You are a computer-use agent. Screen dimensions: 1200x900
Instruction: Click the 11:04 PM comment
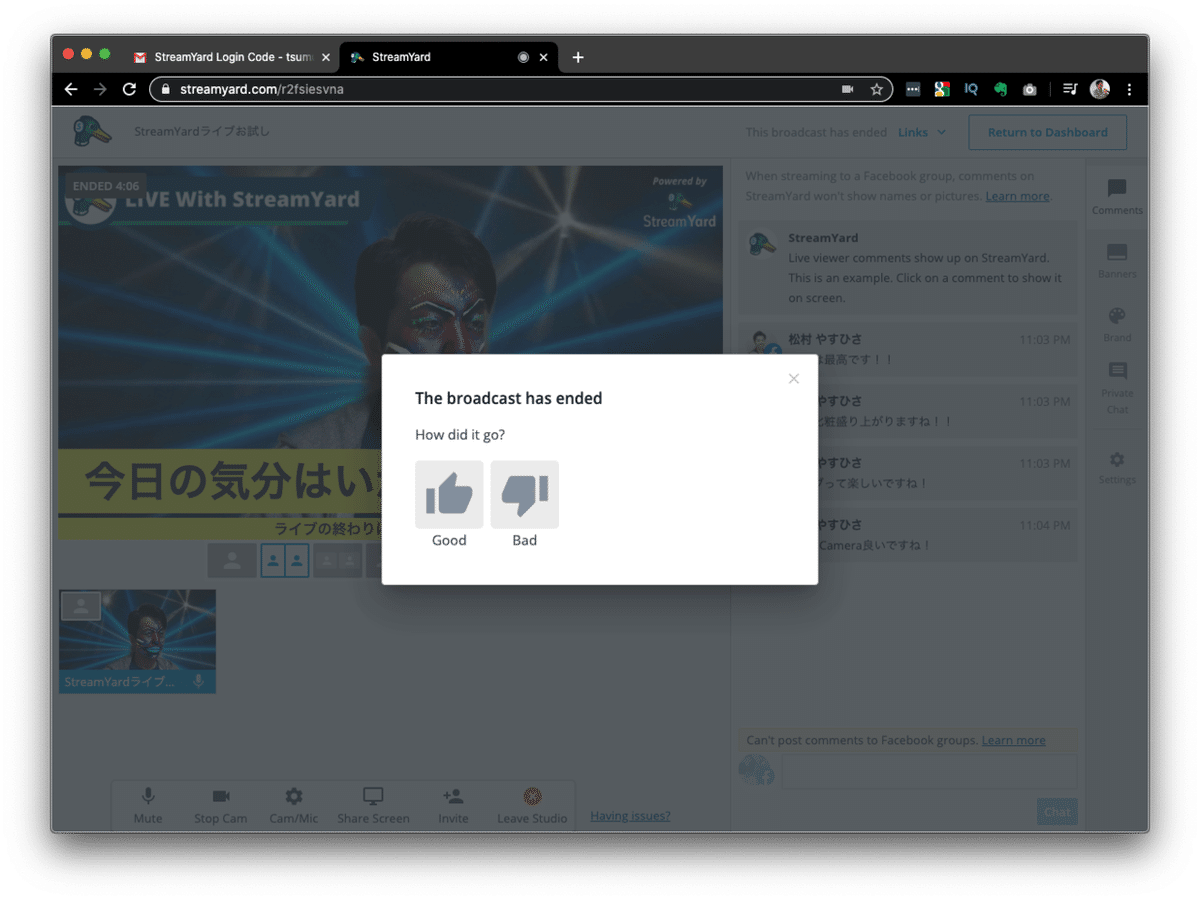pos(910,535)
